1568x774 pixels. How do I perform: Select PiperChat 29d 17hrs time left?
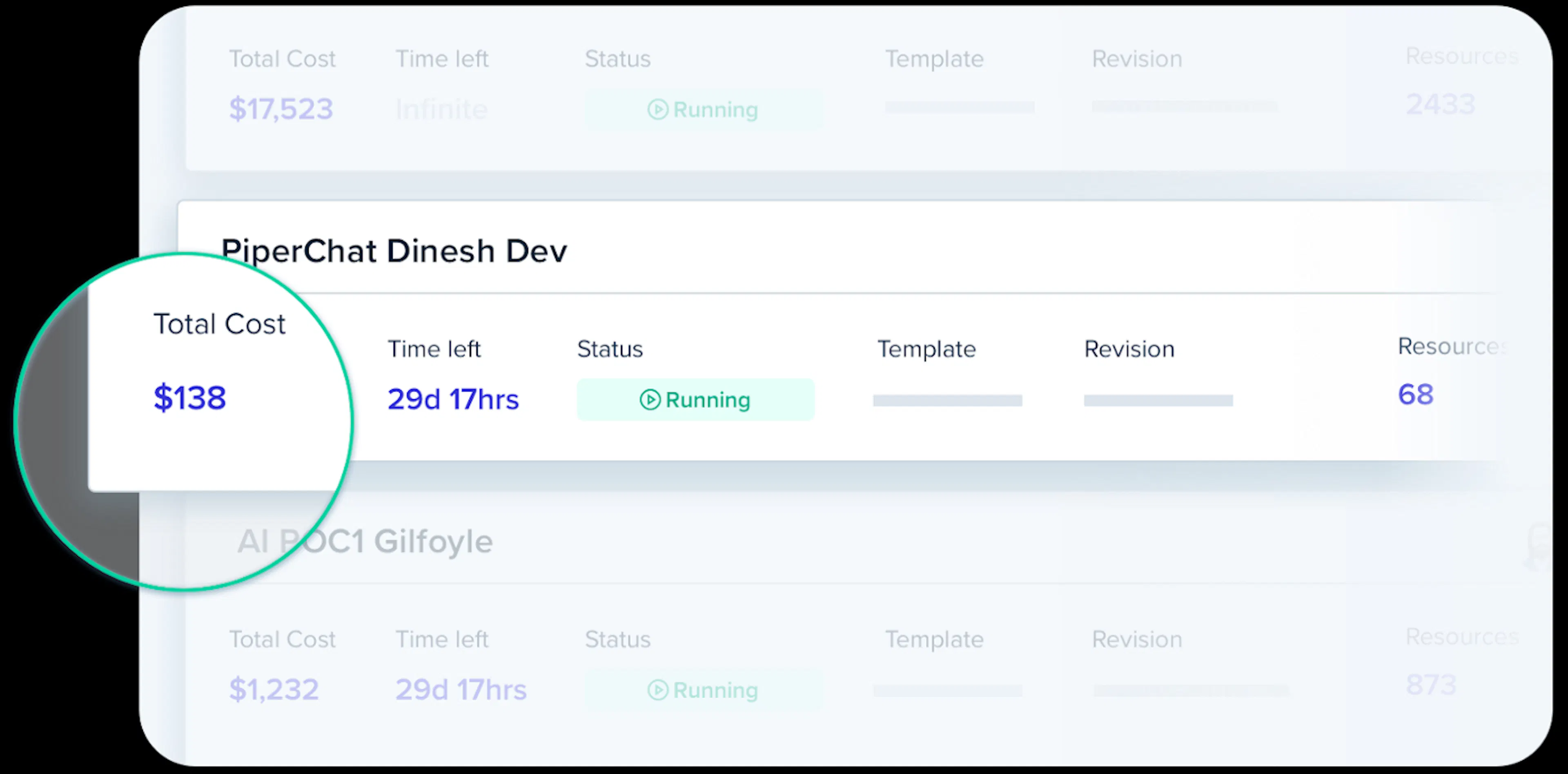pyautogui.click(x=453, y=400)
